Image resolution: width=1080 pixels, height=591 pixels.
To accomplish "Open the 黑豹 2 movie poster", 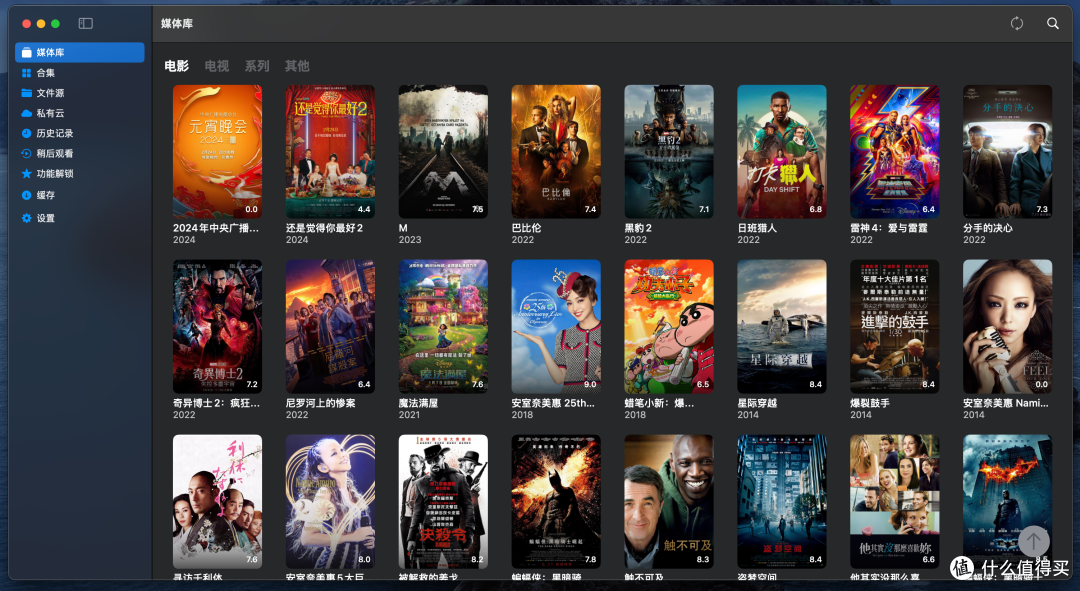I will [x=668, y=152].
